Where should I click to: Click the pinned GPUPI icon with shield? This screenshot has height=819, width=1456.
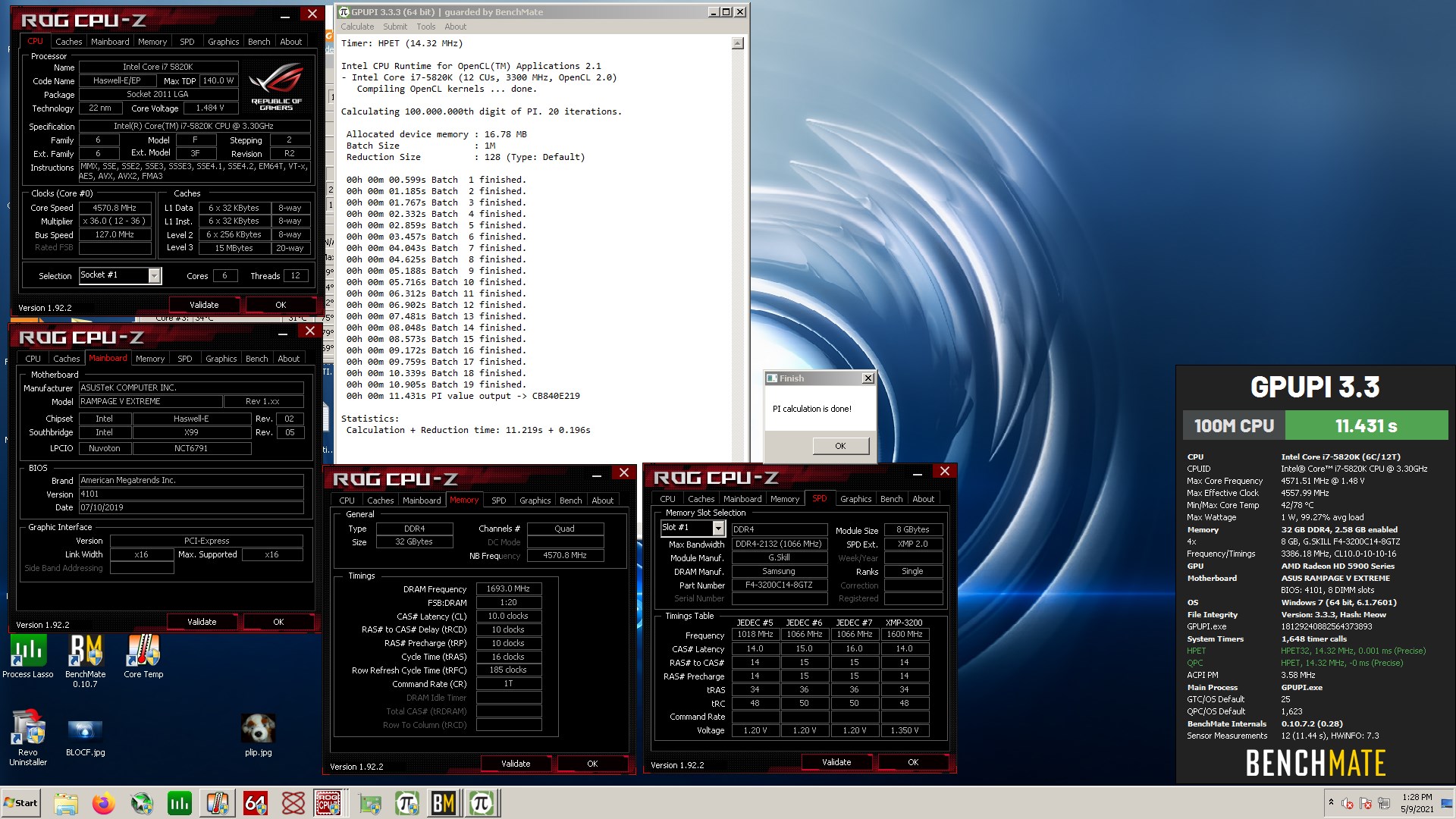407,803
